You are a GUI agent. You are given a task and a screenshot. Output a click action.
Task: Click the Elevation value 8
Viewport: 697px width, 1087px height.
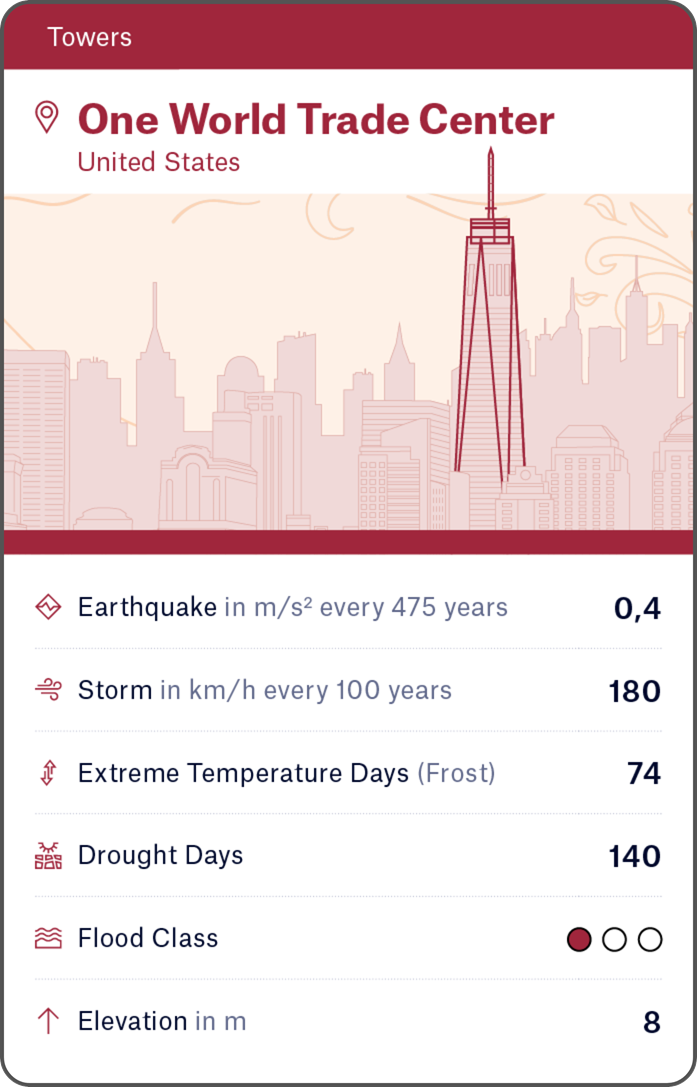coord(651,1022)
